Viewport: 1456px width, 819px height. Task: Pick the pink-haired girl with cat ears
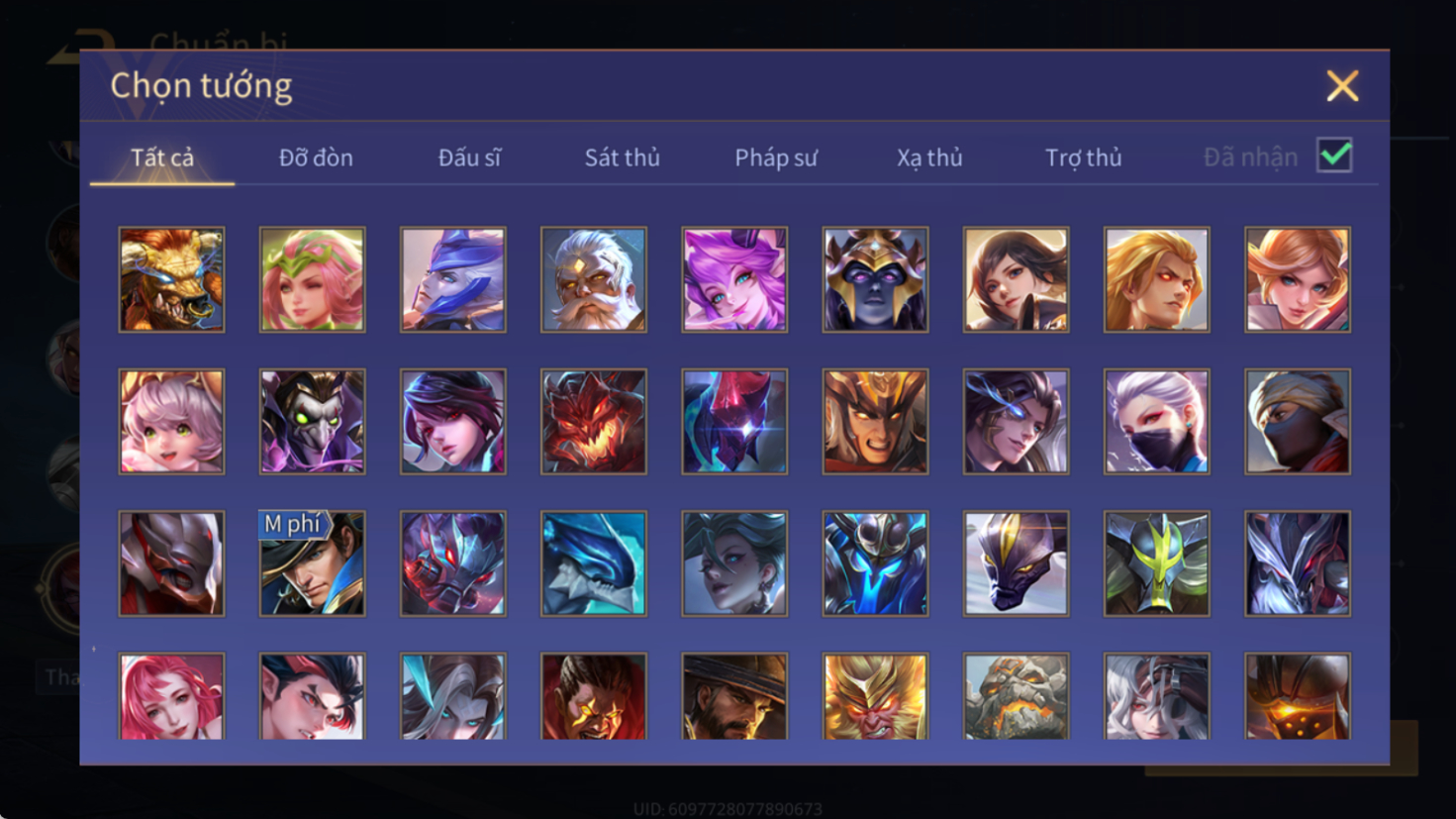(171, 422)
